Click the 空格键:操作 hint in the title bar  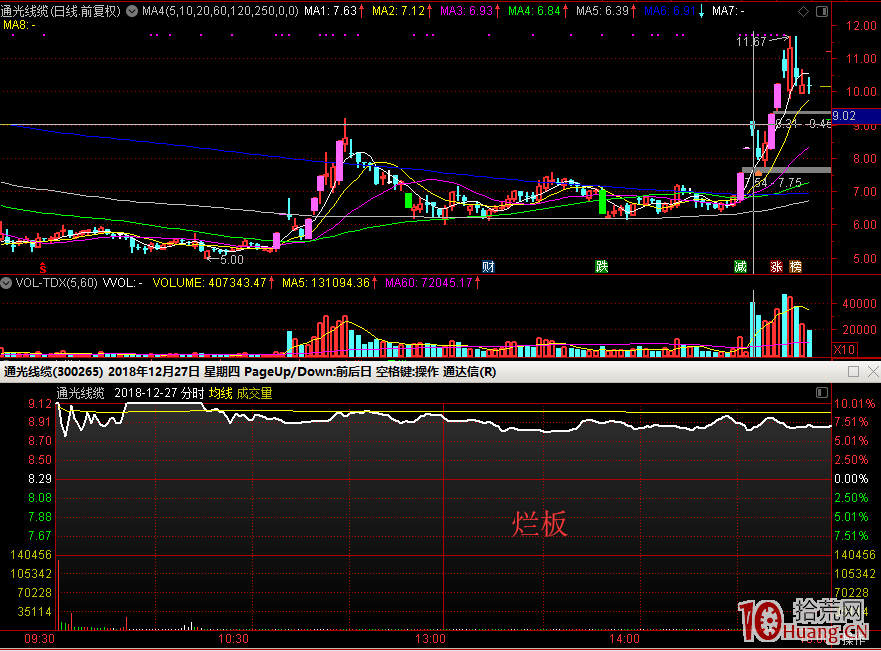coord(407,372)
